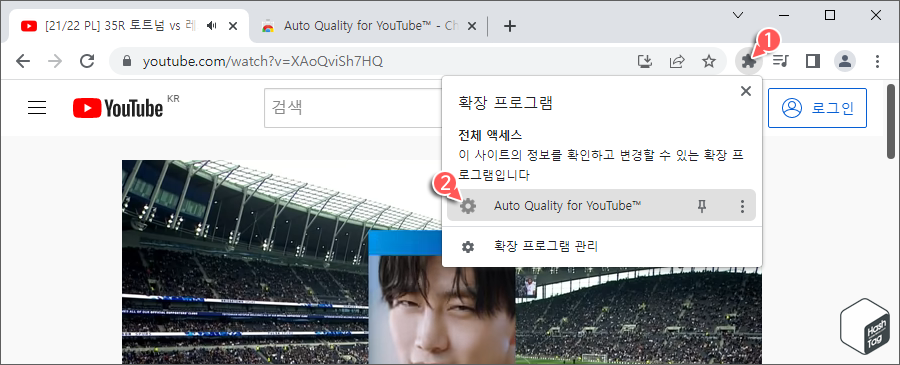Toggle the browser side panel
Viewport: 900px width, 365px height.
tap(812, 61)
